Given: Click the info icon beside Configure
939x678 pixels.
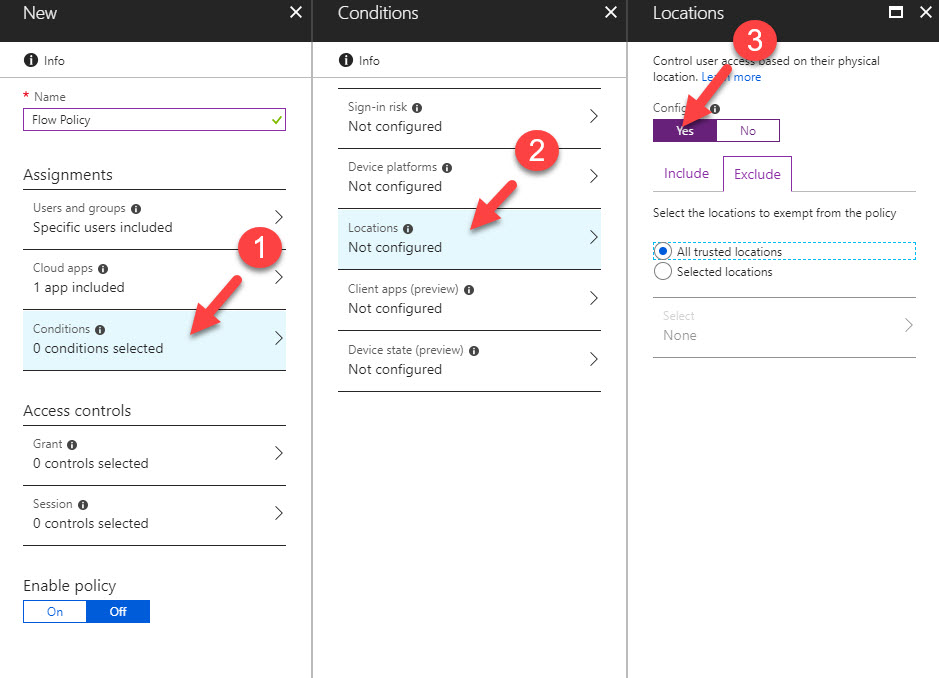Looking at the screenshot, I should (715, 108).
